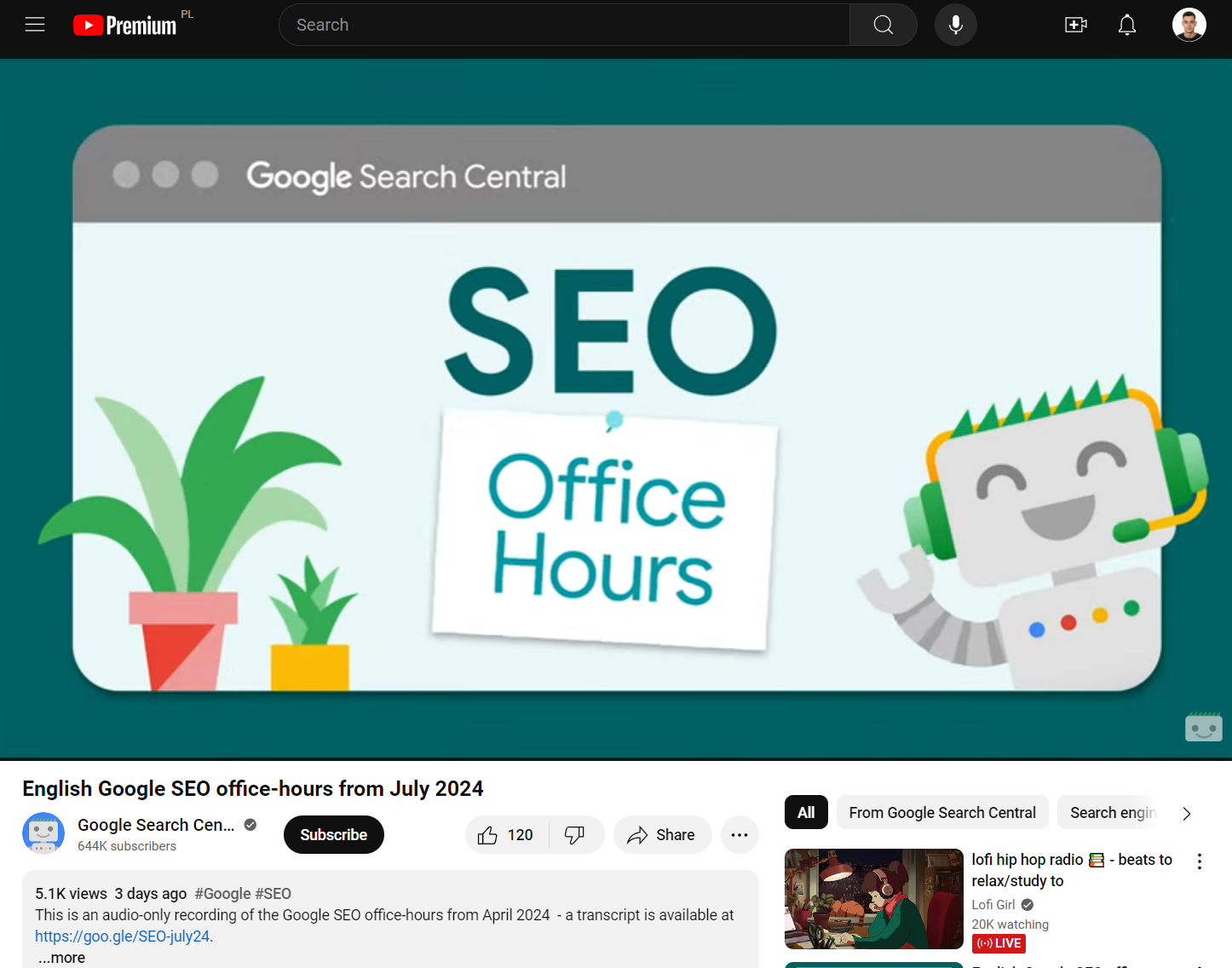Select the All filter chip

(x=806, y=813)
